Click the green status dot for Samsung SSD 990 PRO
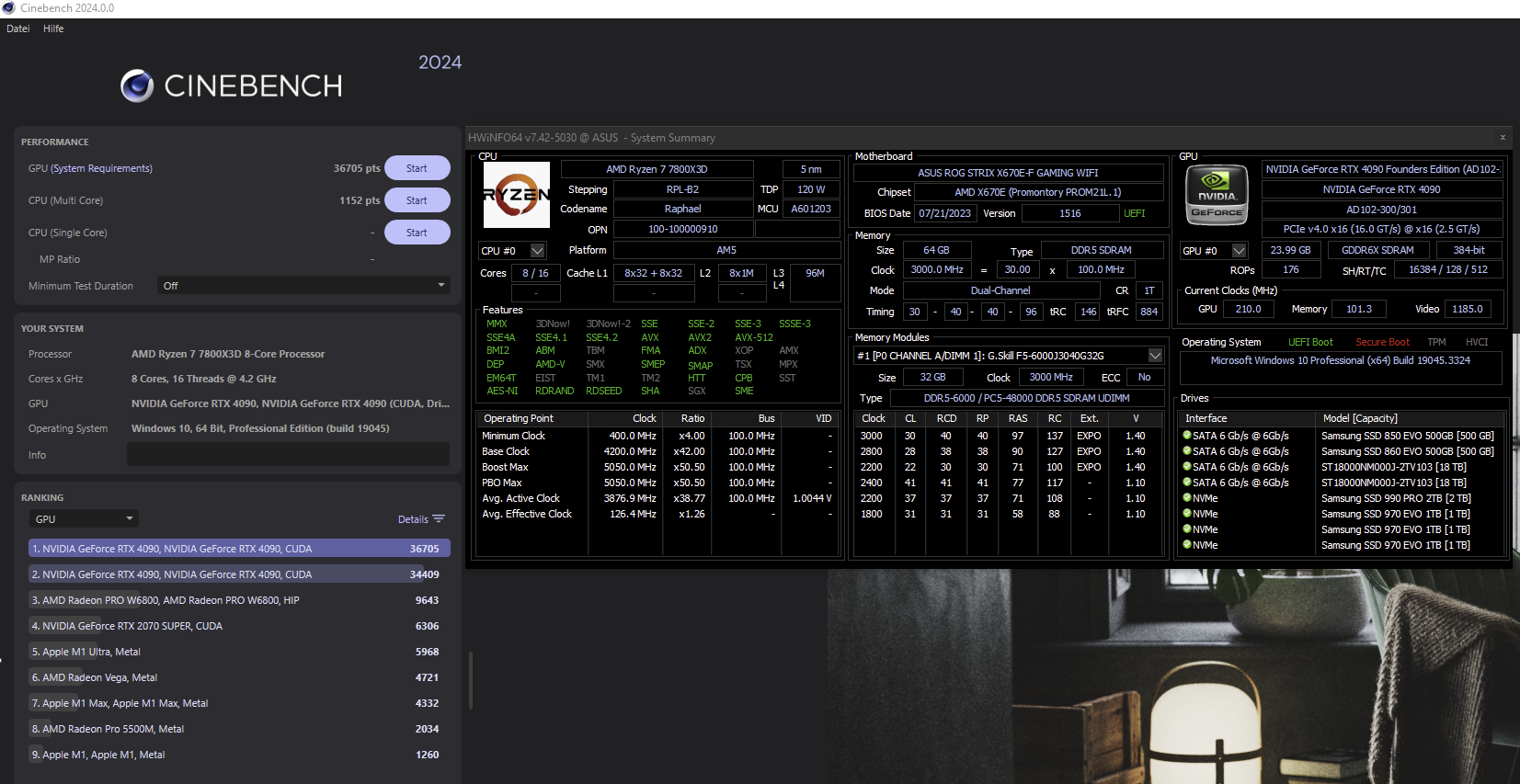The height and width of the screenshot is (784, 1520). click(1187, 498)
